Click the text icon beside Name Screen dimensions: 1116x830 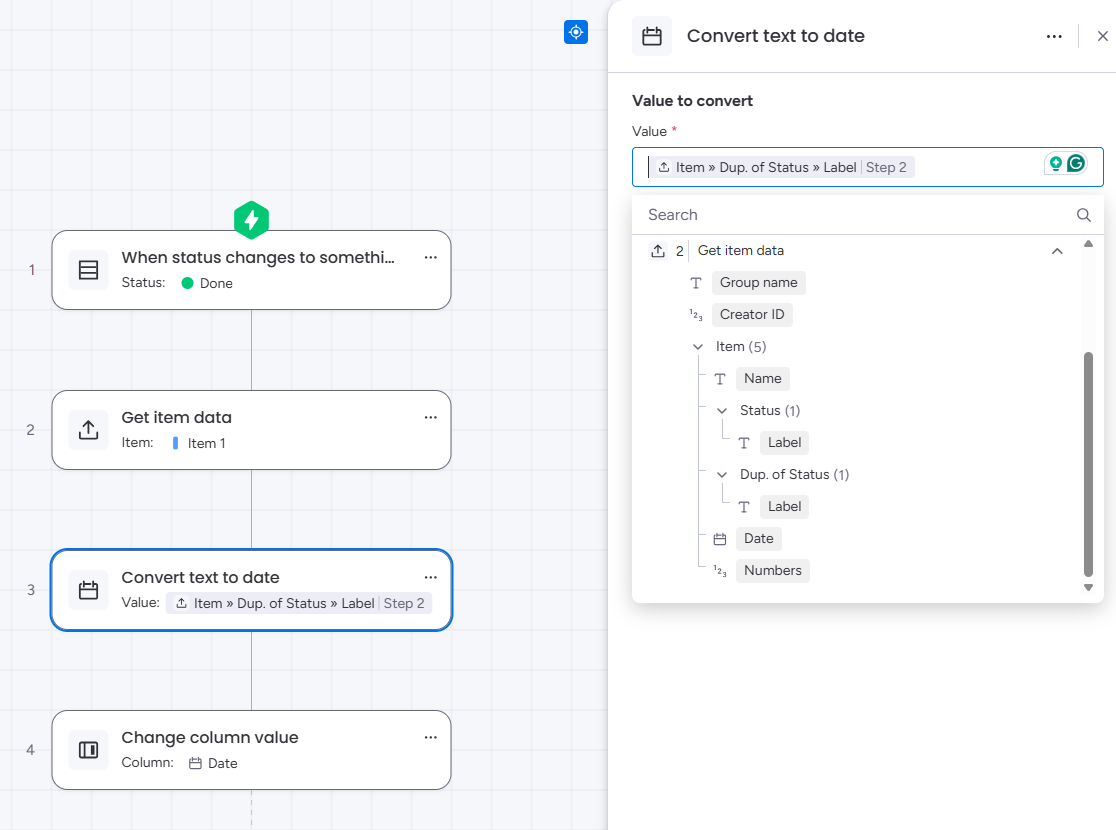click(720, 379)
